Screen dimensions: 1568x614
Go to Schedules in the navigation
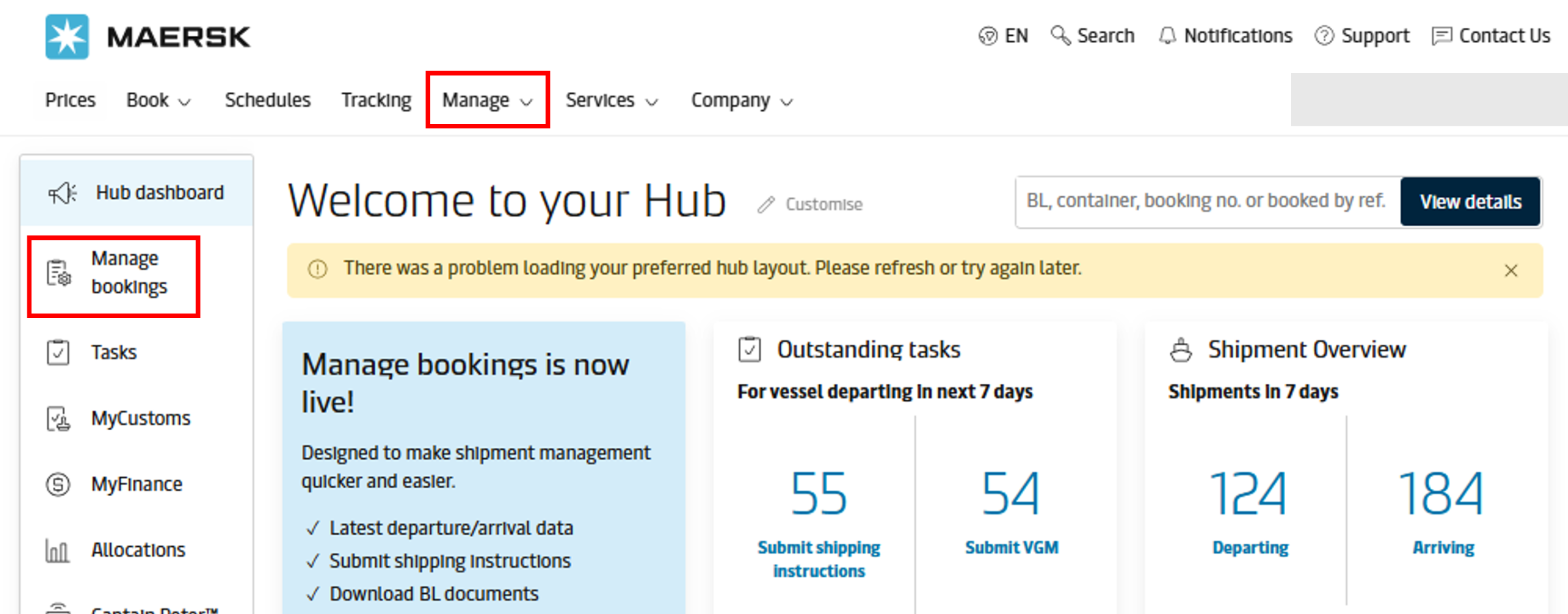click(268, 100)
